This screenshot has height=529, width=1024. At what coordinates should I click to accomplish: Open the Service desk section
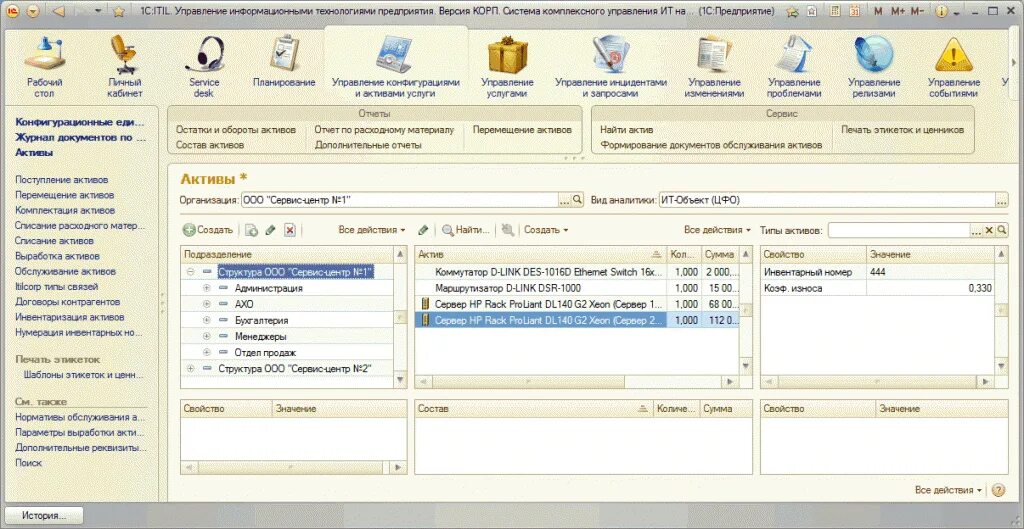(204, 67)
